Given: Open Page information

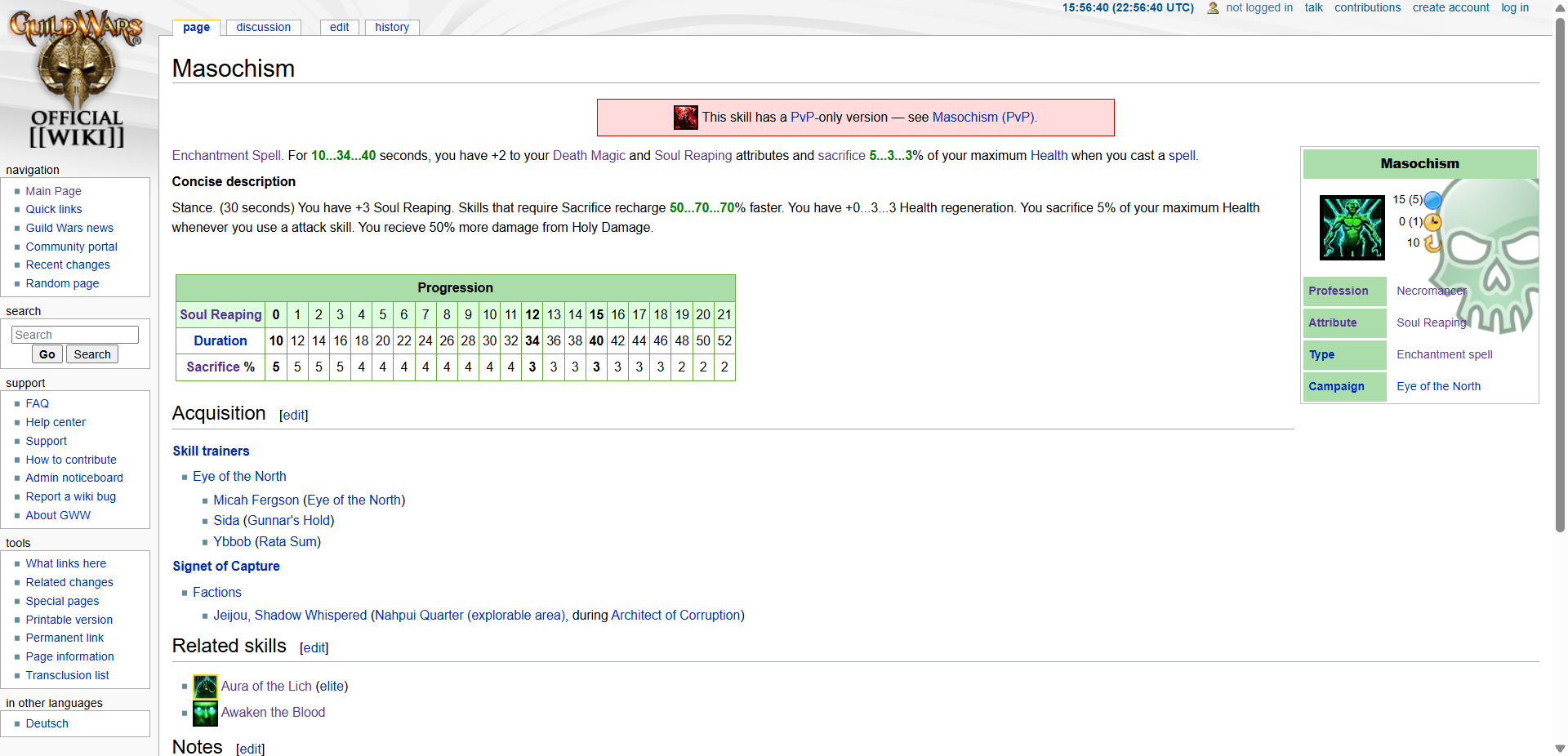Looking at the screenshot, I should coord(69,656).
